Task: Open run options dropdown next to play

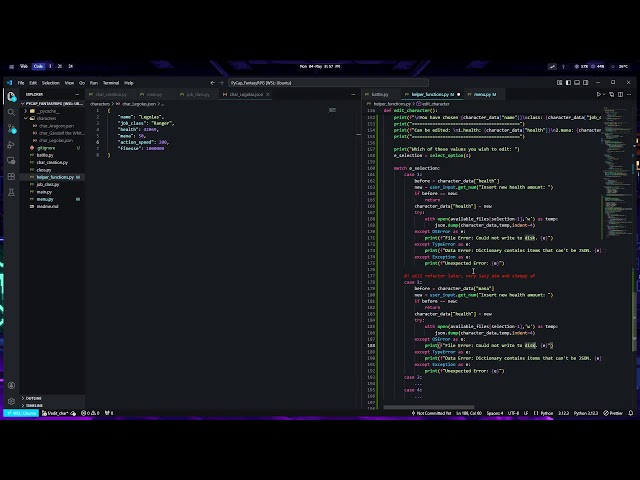Action: tap(604, 95)
